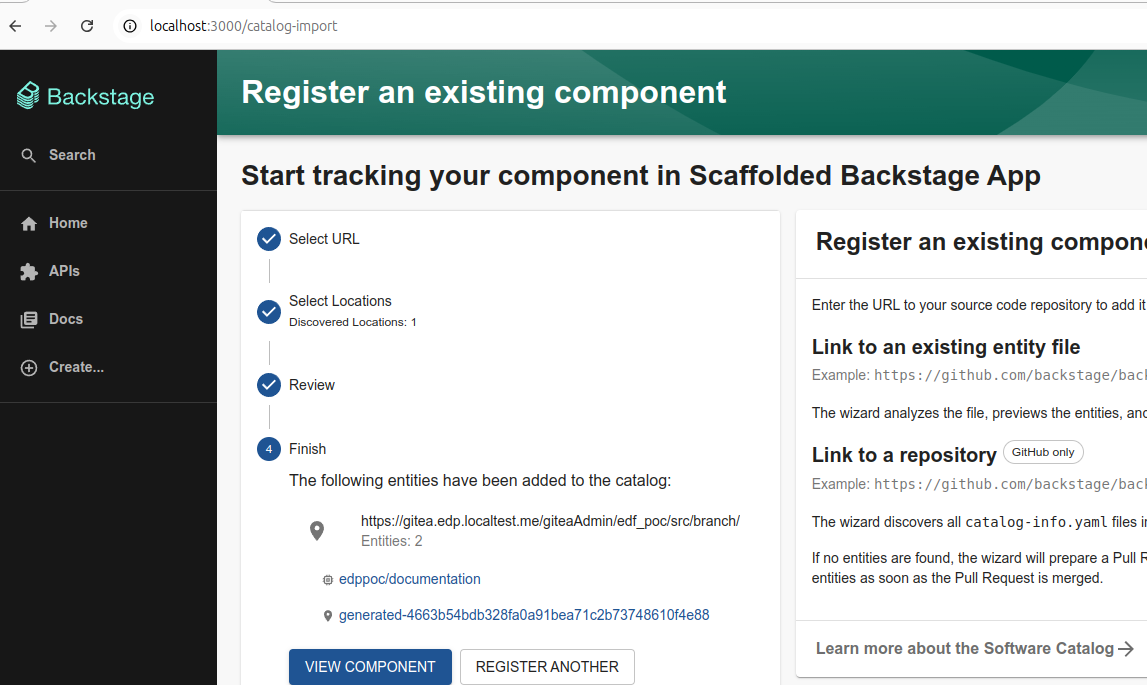Screen dimensions: 1147x685
Task: Select the 'Select Locations' step
Action: (x=340, y=301)
